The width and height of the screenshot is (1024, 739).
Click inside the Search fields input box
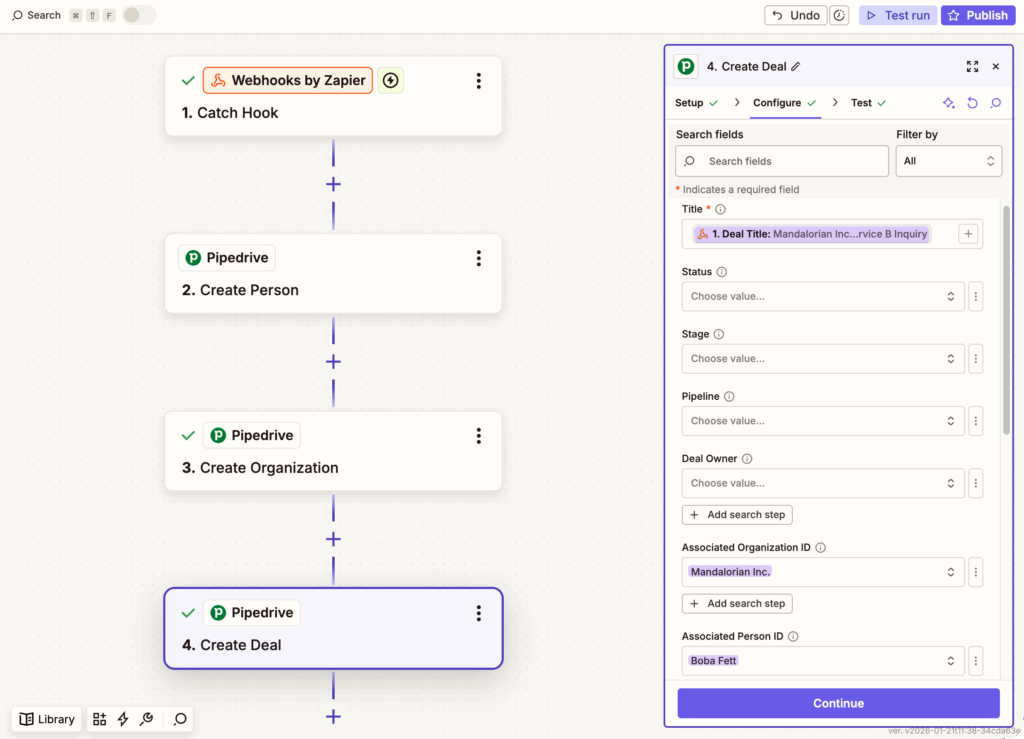781,160
